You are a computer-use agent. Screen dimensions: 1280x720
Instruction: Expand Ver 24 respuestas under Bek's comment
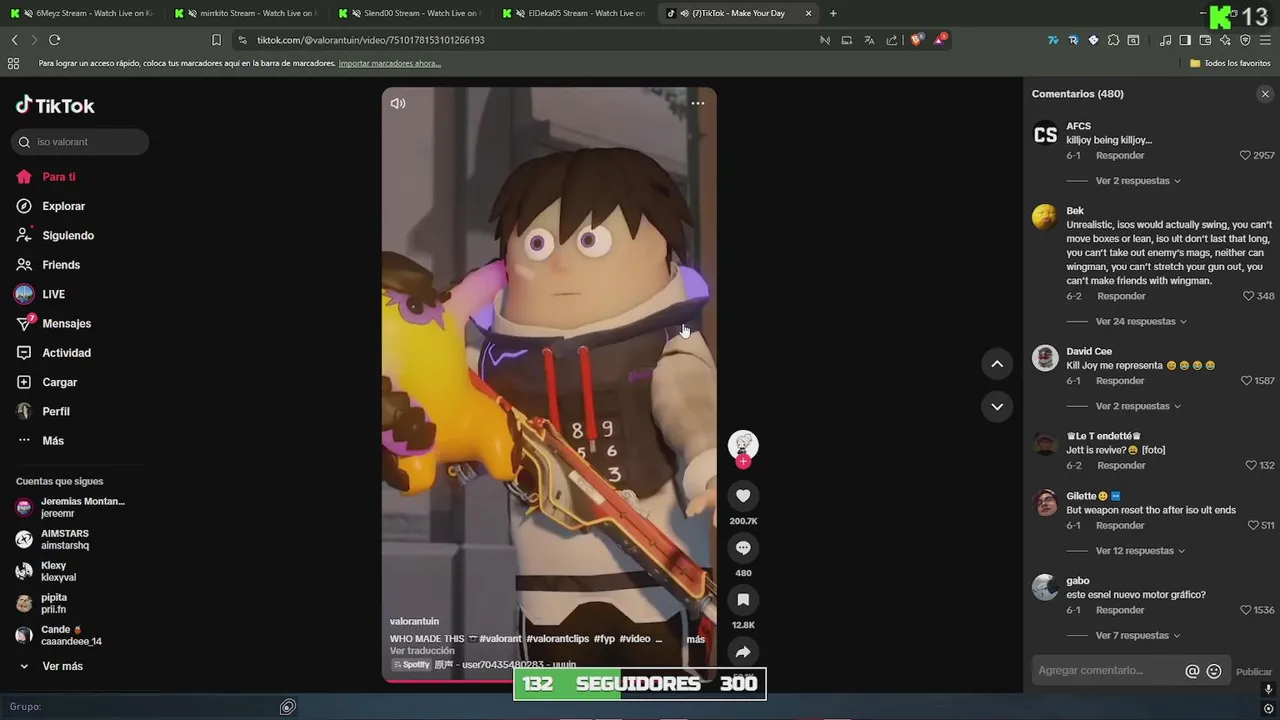[x=1141, y=322]
